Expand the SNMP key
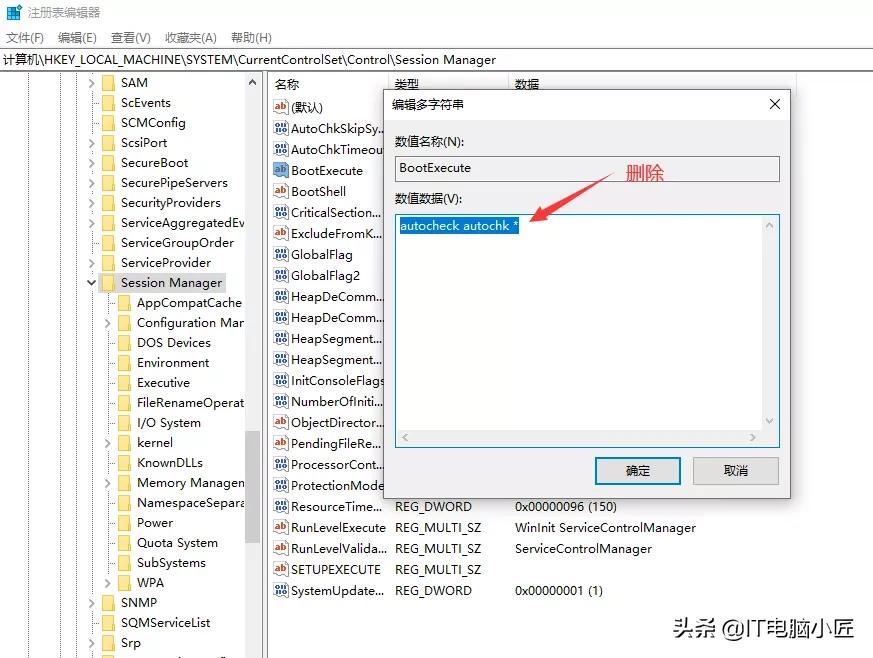Screen dimensions: 873x658 pos(91,603)
